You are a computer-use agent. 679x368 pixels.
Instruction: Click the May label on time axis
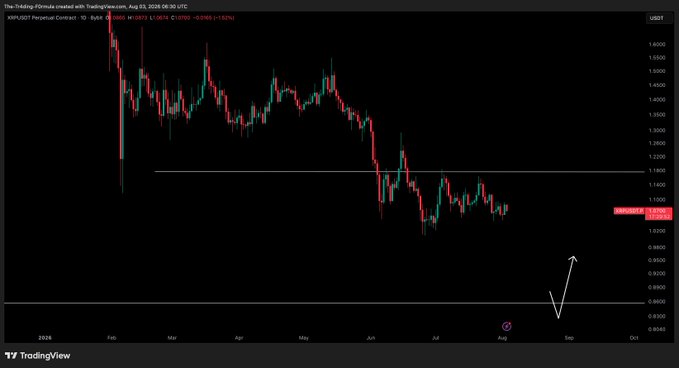click(x=304, y=338)
